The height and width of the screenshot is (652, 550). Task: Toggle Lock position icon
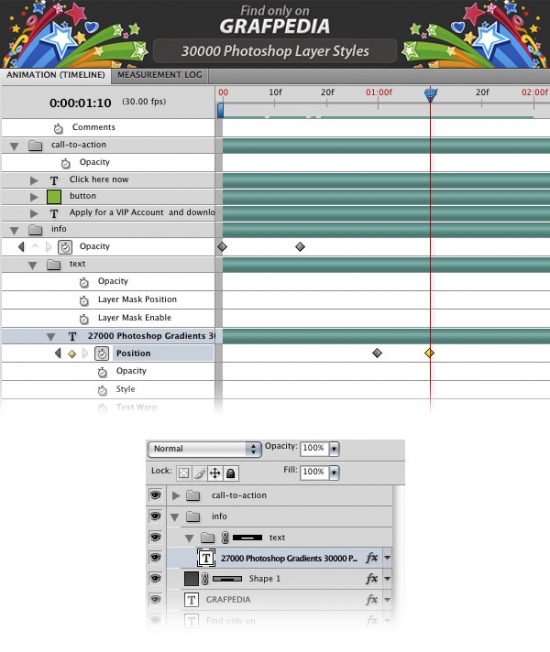[x=215, y=473]
